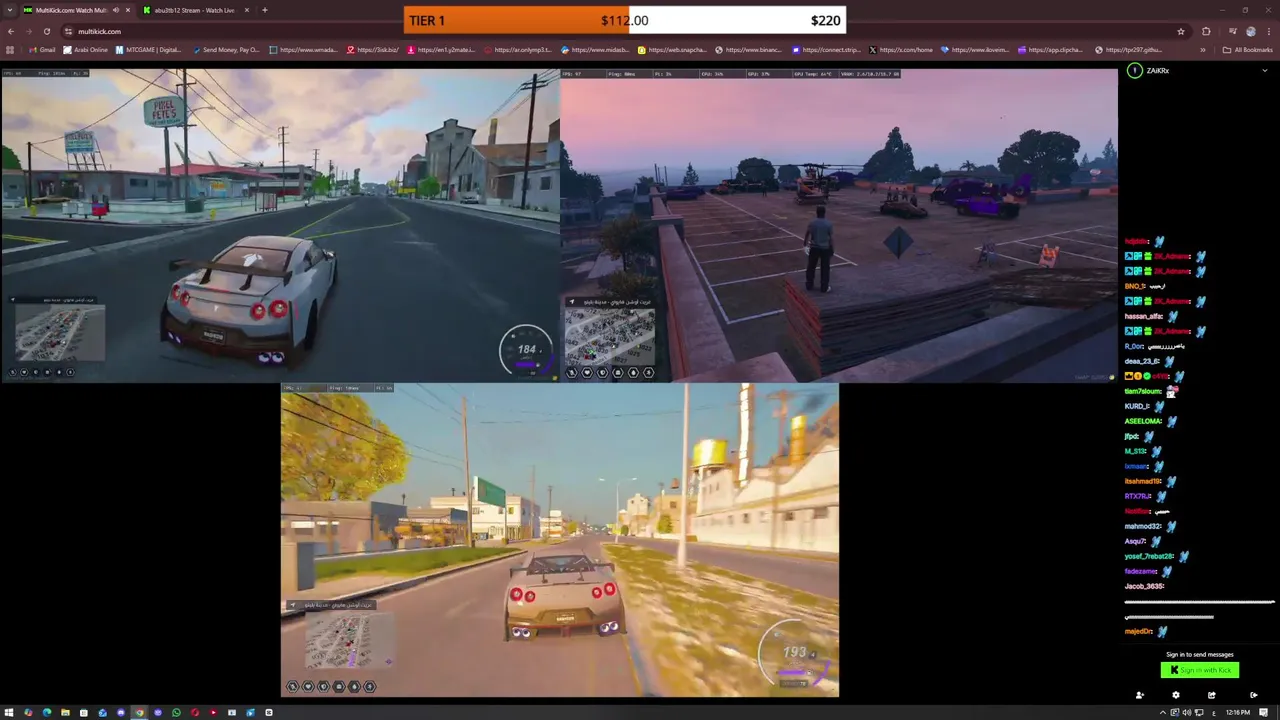Collapse the chat panel arrow icon
The width and height of the screenshot is (1280, 720).
click(x=1254, y=695)
